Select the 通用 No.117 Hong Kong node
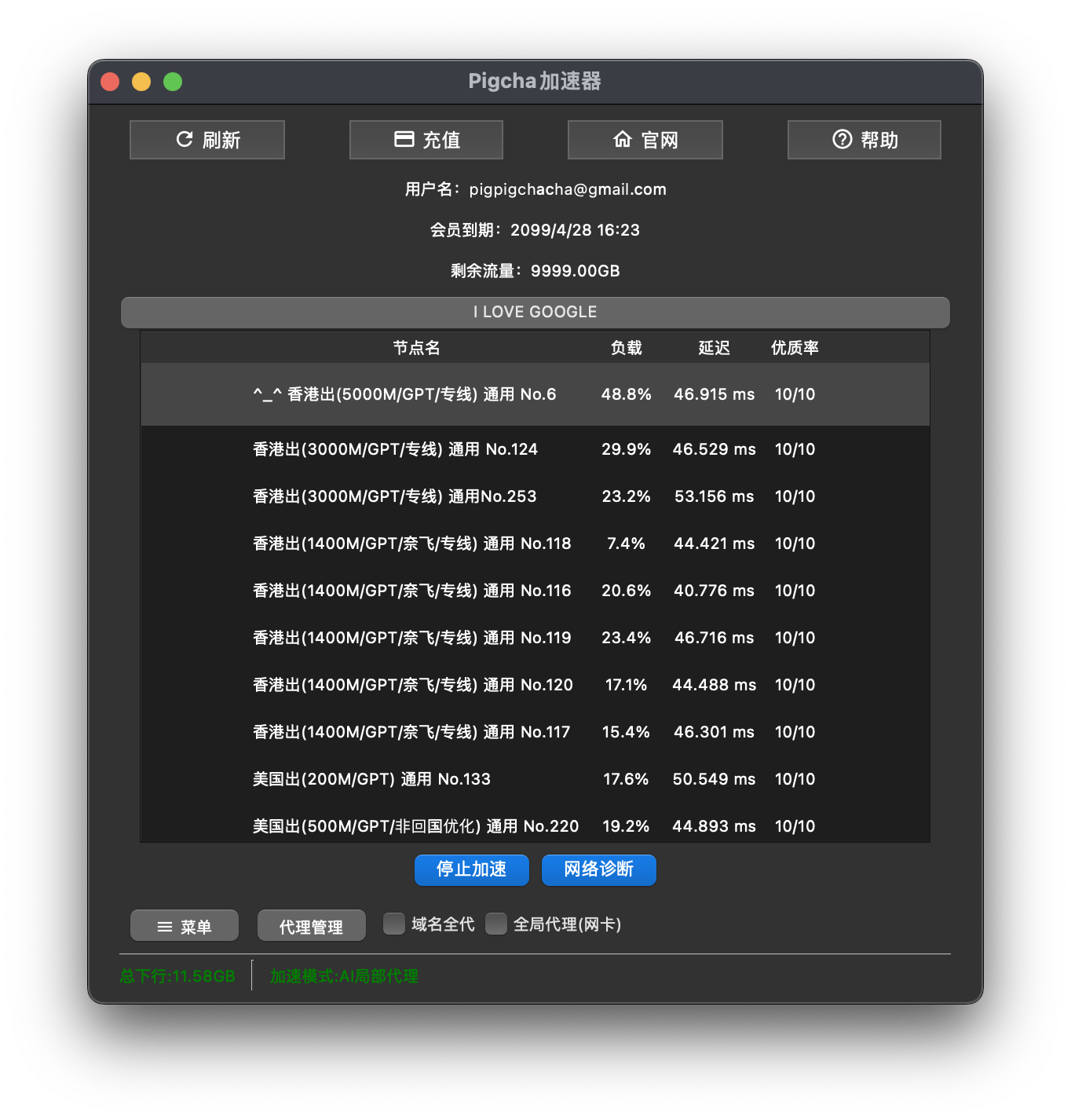The height and width of the screenshot is (1120, 1071). tap(535, 732)
